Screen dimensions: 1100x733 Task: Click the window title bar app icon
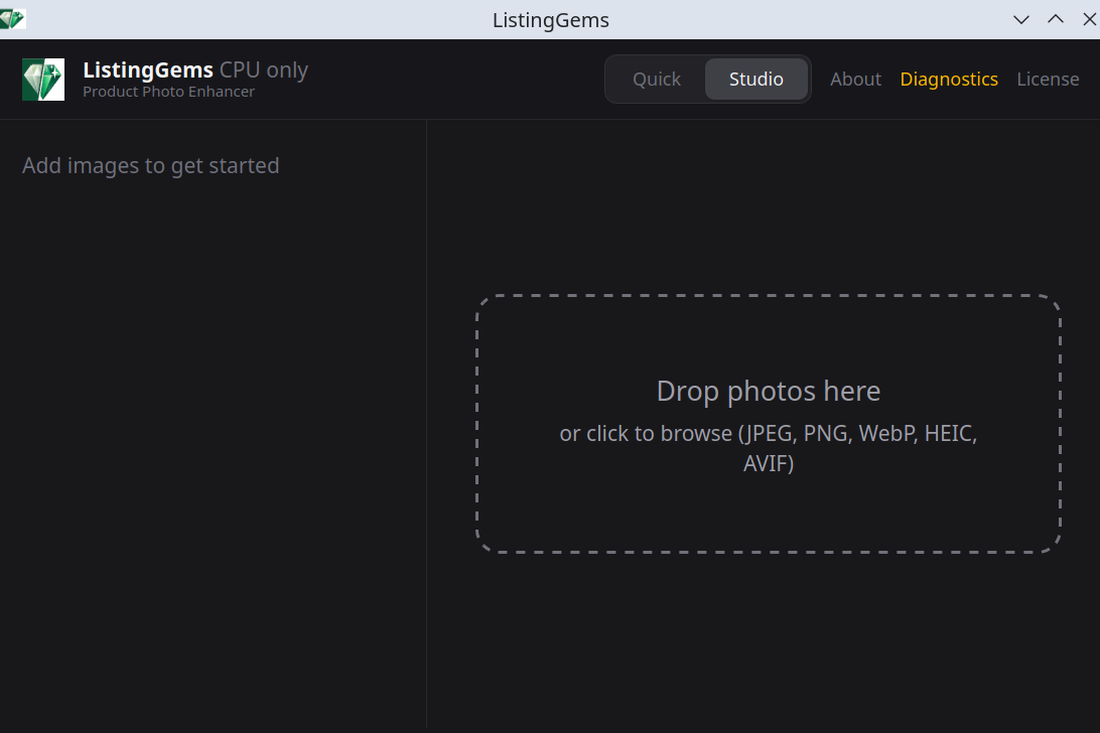pyautogui.click(x=13, y=19)
